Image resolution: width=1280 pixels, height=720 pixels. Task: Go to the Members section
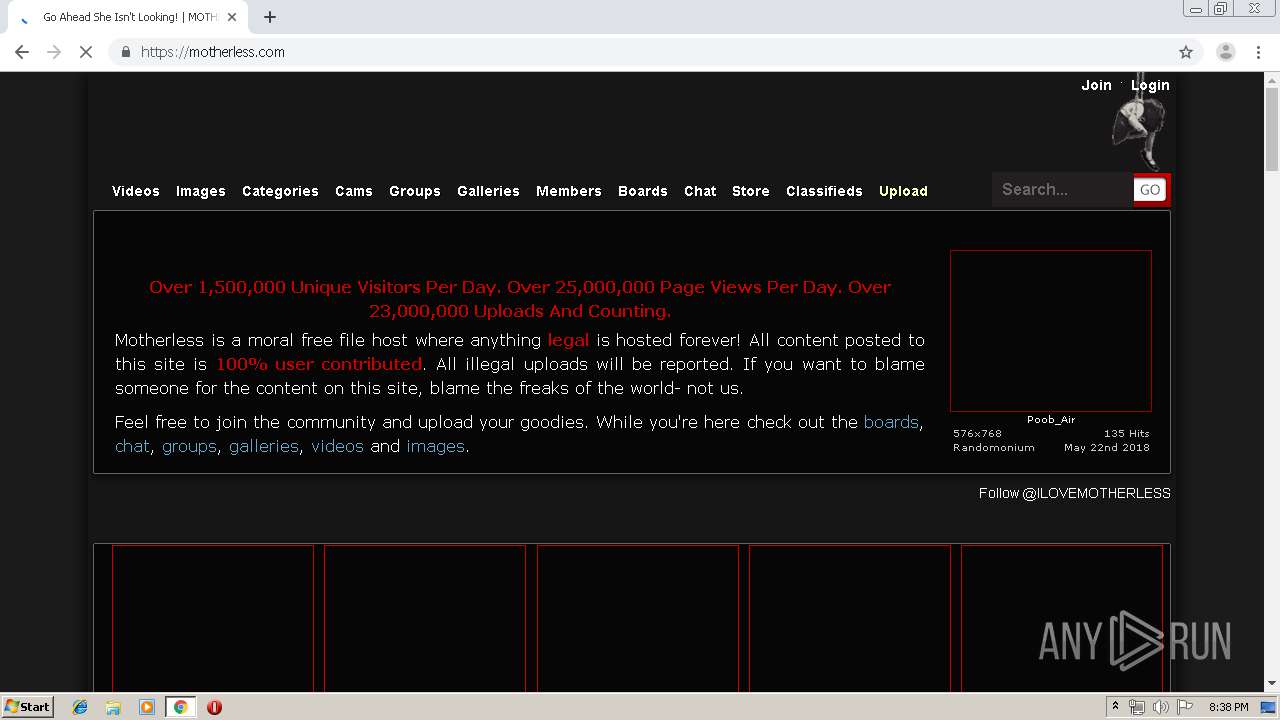[x=569, y=191]
